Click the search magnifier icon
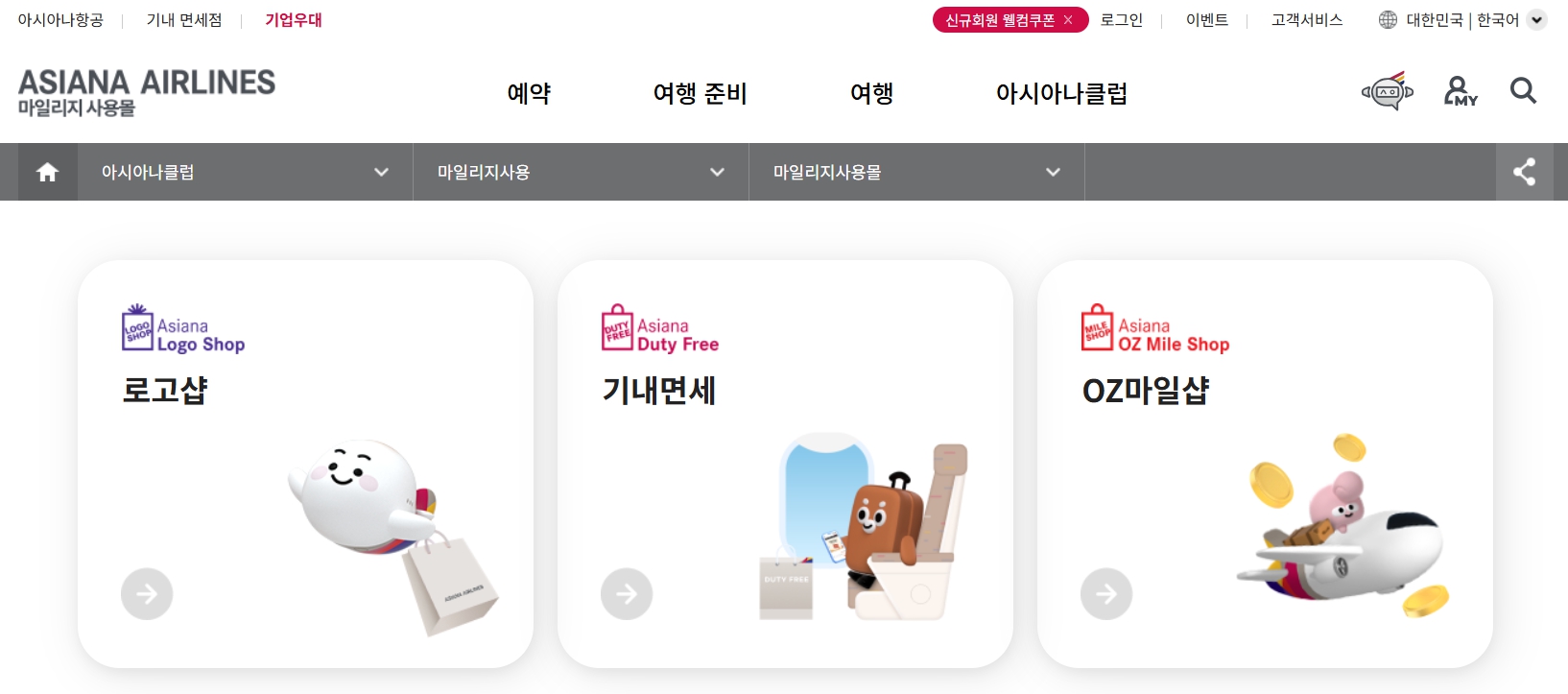 (1523, 90)
